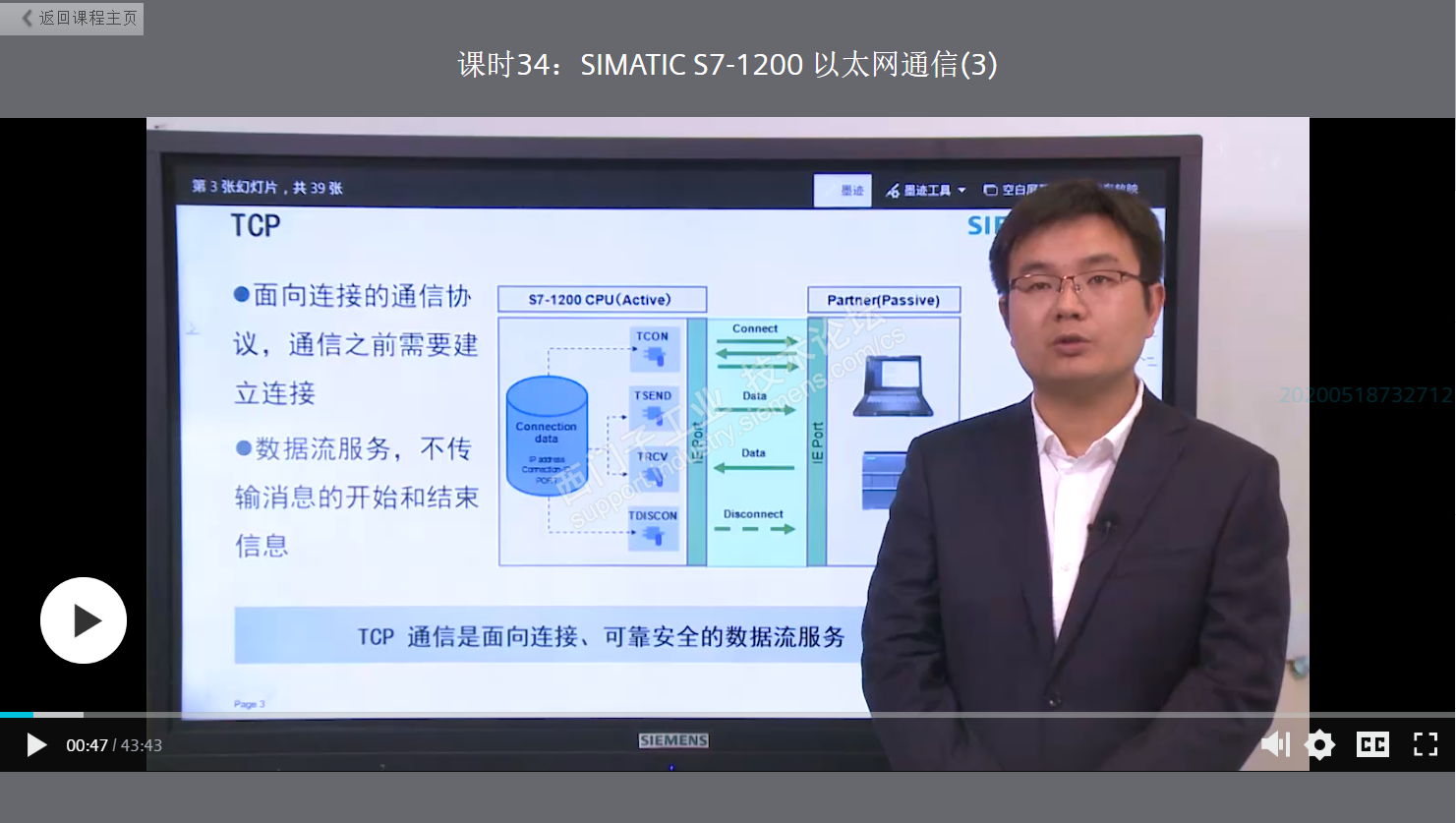Click the 返回课程主页 back link
The image size is (1456, 823).
[72, 18]
